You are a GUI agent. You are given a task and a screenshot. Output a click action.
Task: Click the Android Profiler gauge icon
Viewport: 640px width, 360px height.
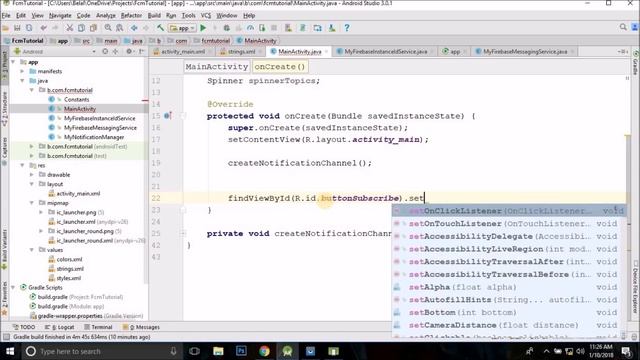coord(250,28)
